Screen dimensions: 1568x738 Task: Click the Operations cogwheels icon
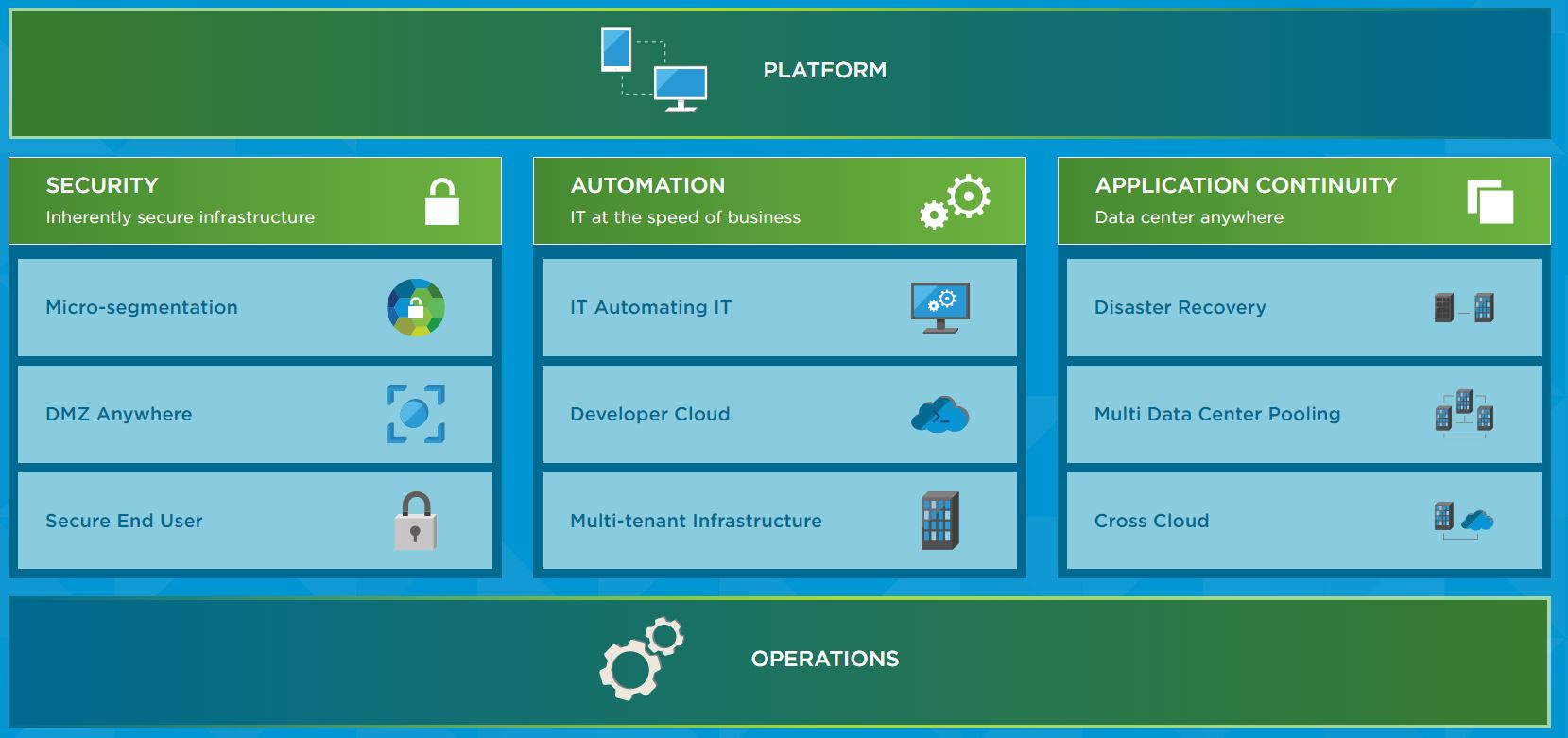pyautogui.click(x=641, y=659)
